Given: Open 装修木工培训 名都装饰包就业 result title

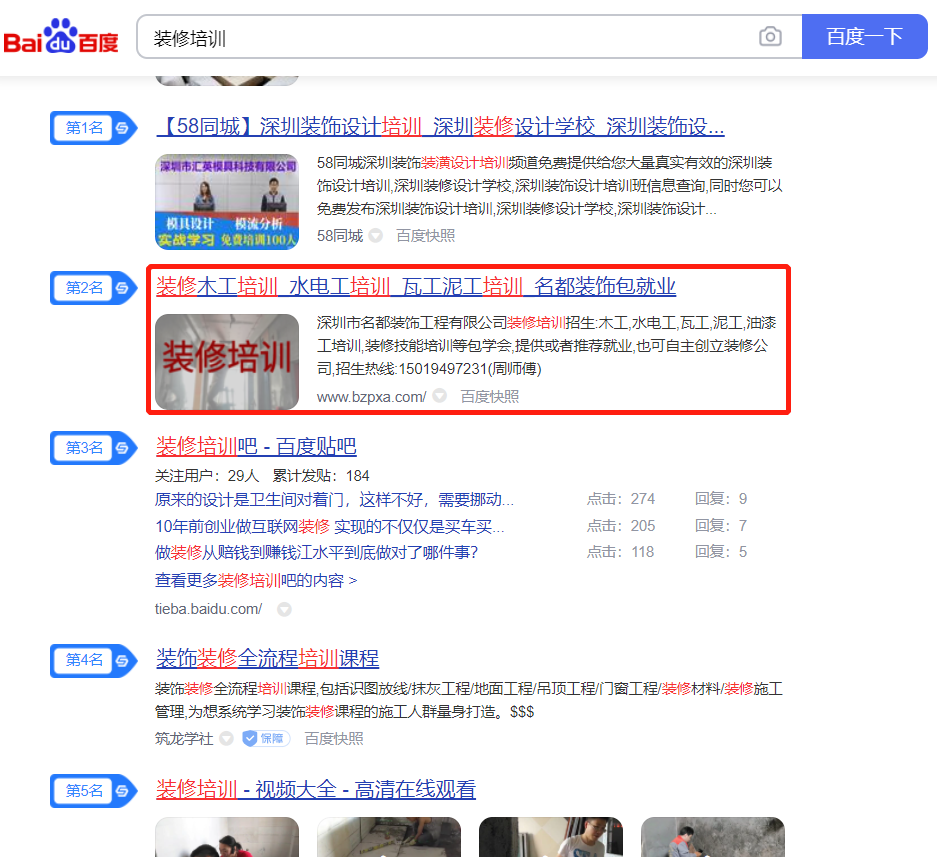Looking at the screenshot, I should (416, 287).
